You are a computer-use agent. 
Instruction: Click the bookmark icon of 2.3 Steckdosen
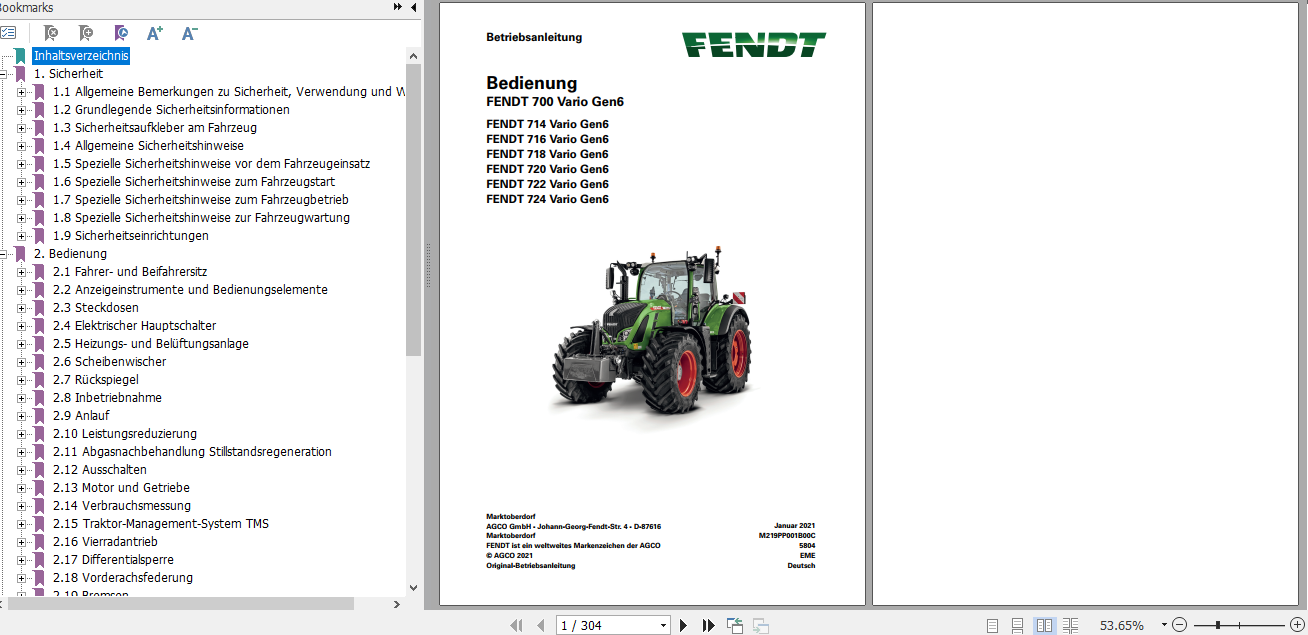coord(39,308)
